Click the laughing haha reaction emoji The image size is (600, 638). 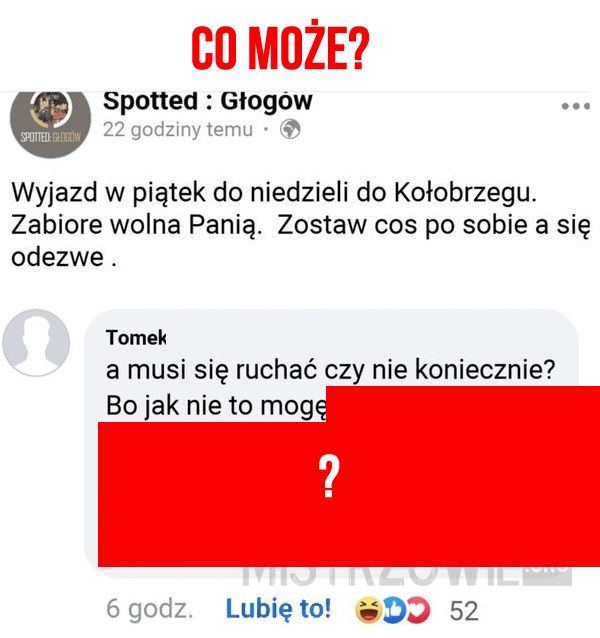click(x=369, y=611)
